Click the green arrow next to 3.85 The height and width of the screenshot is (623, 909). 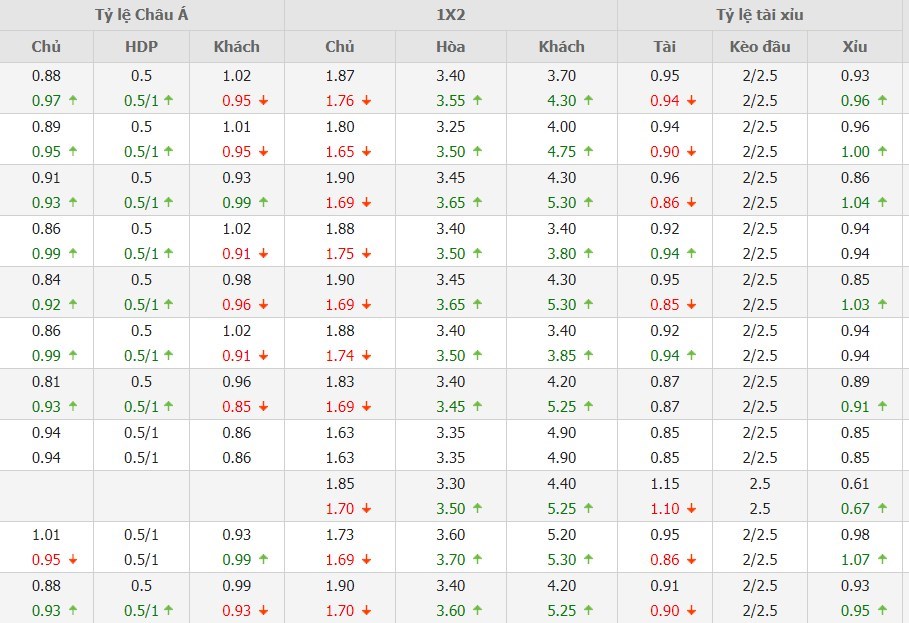pos(588,355)
